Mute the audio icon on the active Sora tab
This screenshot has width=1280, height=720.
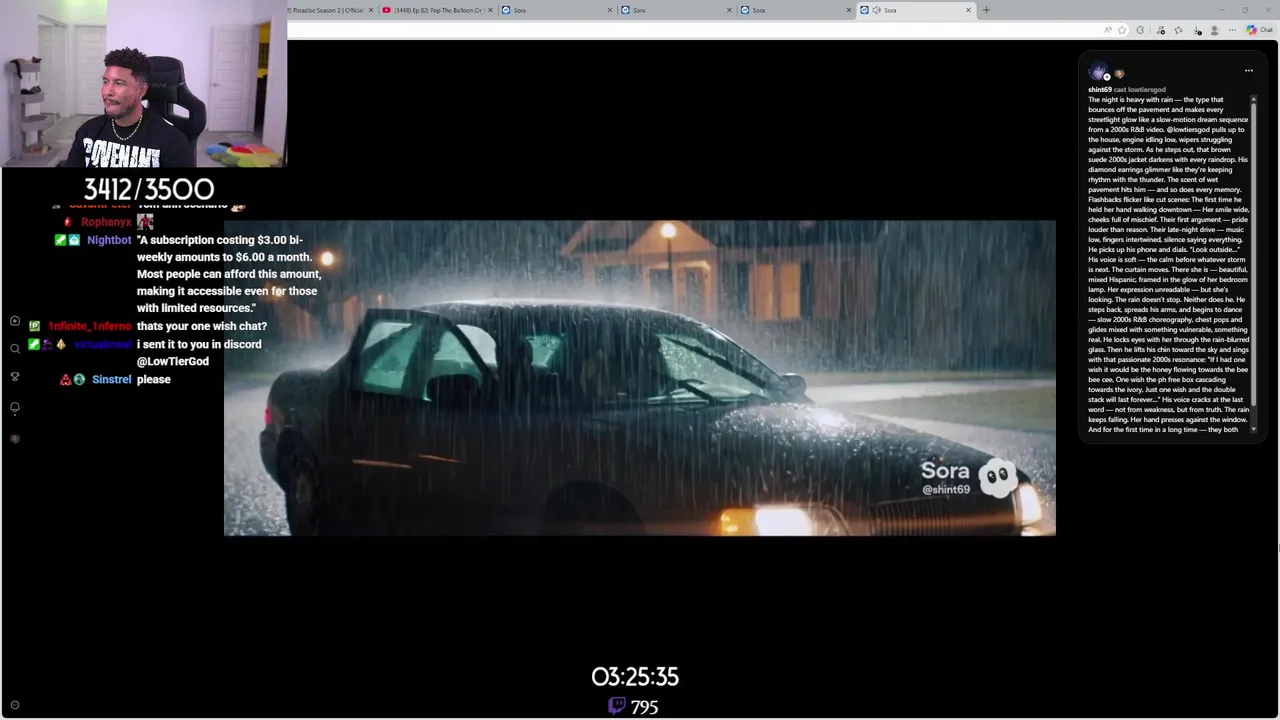click(x=876, y=10)
